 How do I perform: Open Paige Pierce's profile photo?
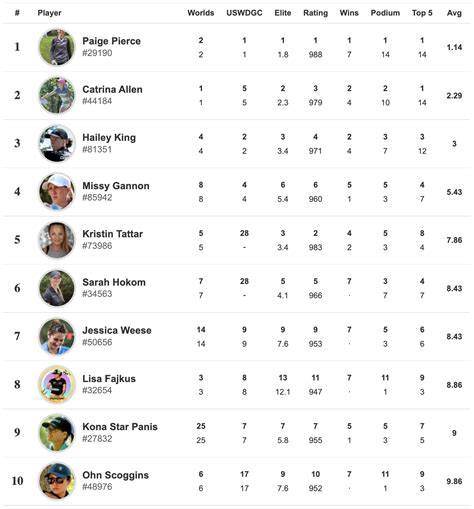point(57,47)
